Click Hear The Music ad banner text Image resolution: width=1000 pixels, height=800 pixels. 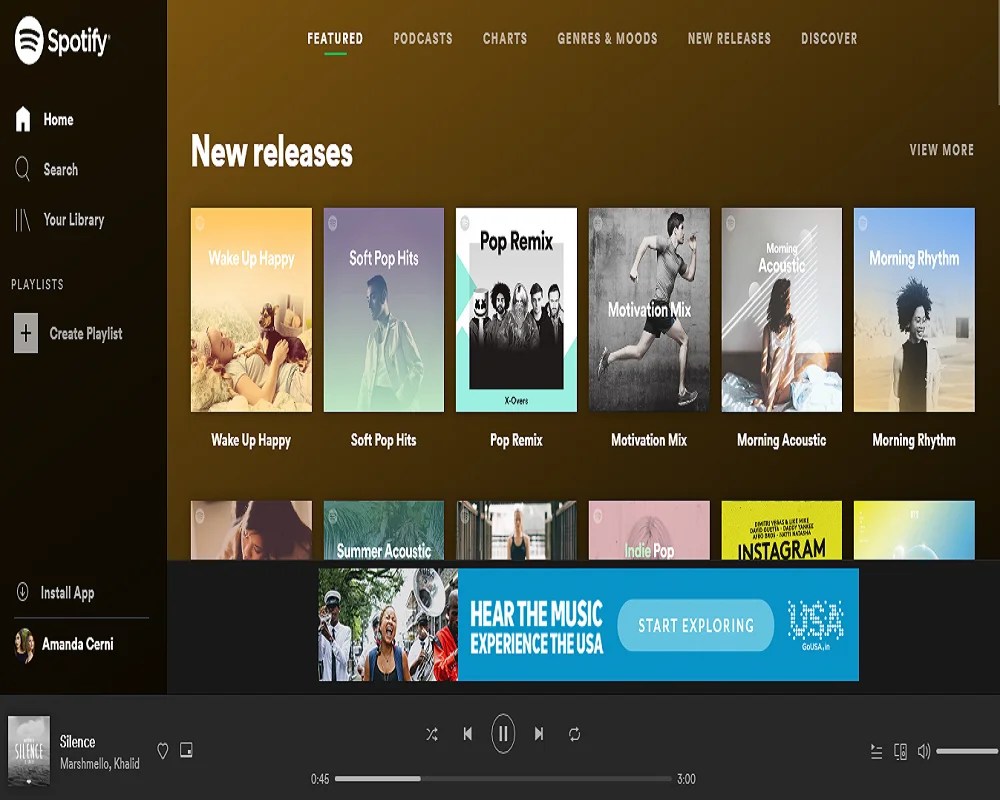(x=536, y=627)
